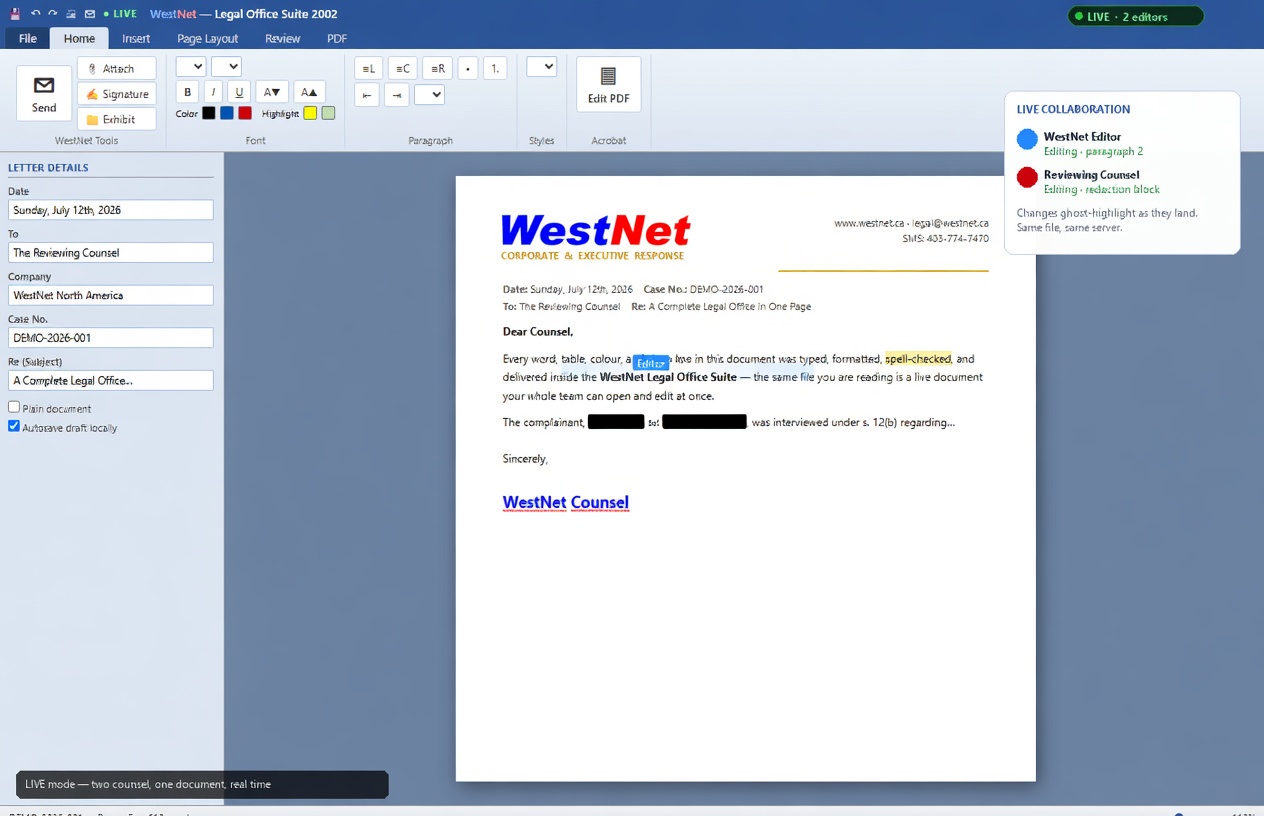Toggle Bold formatting
This screenshot has width=1264, height=816.
pyautogui.click(x=187, y=92)
